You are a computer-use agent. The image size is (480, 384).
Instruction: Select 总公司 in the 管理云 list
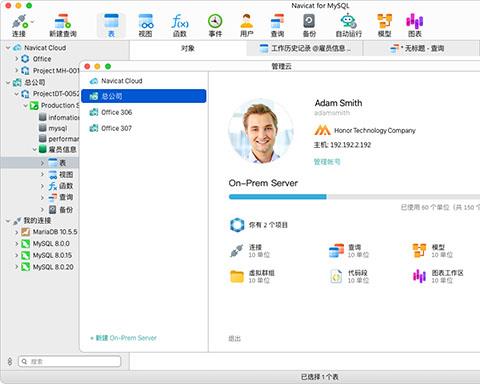tap(144, 96)
